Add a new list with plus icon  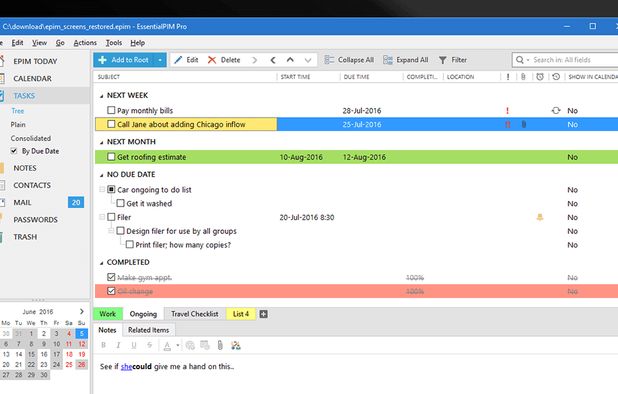[x=264, y=314]
